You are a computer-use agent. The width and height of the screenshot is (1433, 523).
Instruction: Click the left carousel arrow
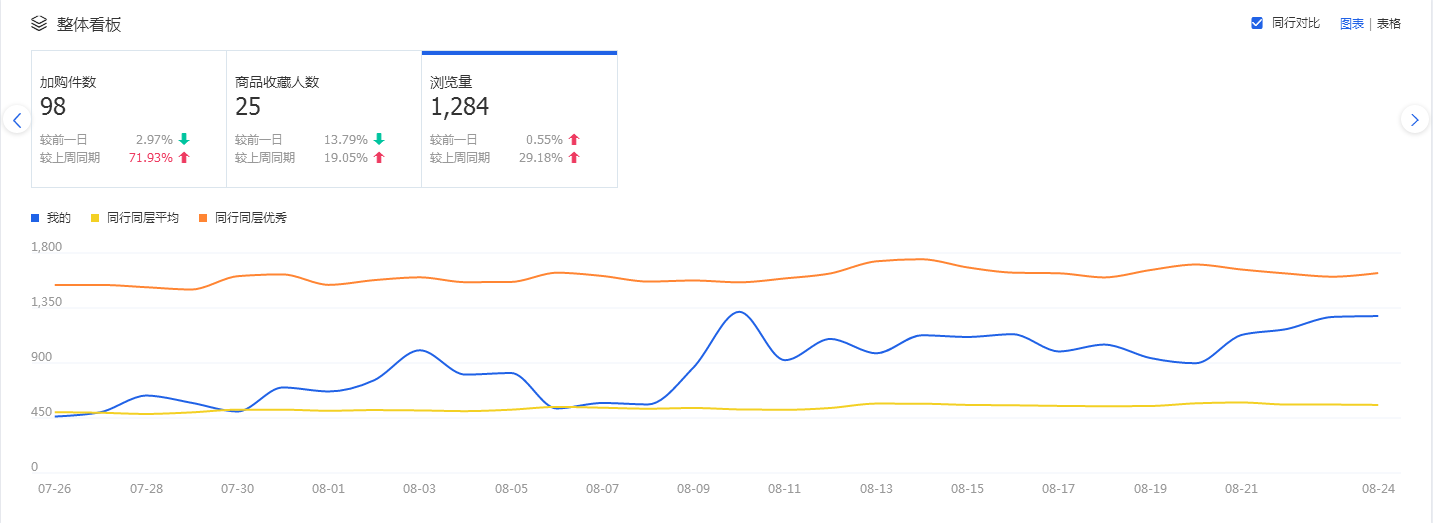pos(16,120)
